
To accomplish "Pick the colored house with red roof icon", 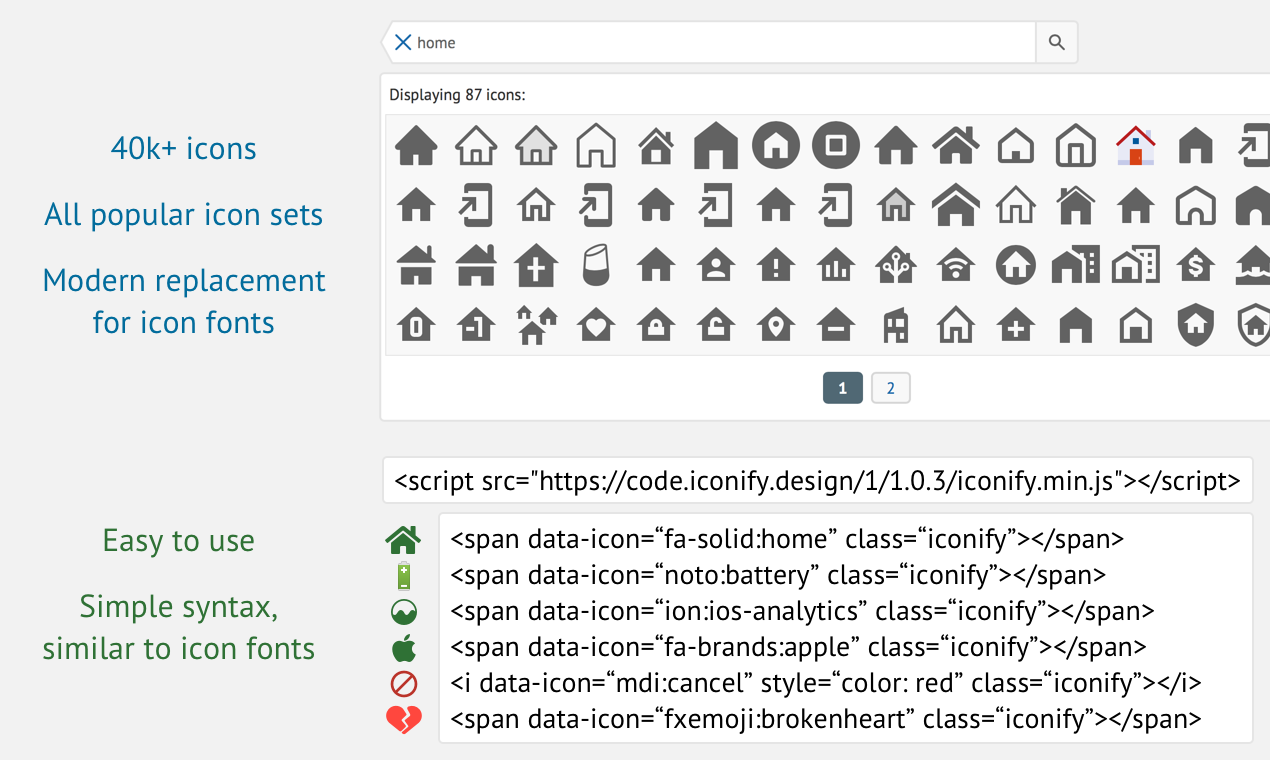I will (1136, 146).
